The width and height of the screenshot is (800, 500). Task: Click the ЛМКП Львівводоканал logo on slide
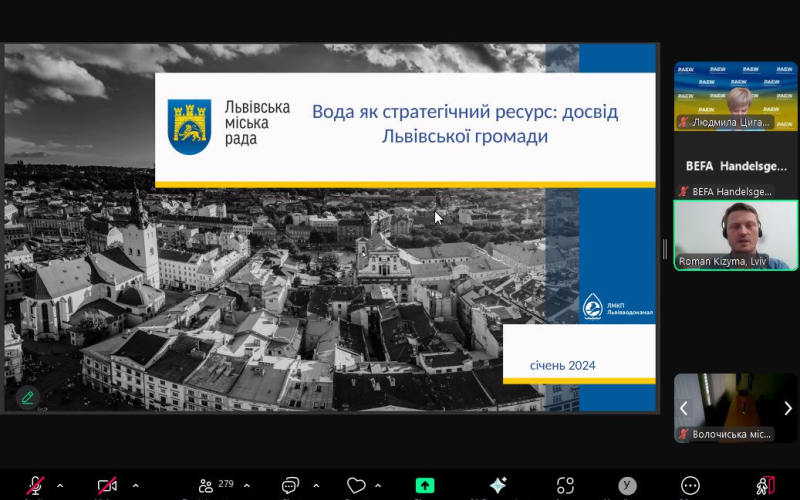pyautogui.click(x=617, y=307)
